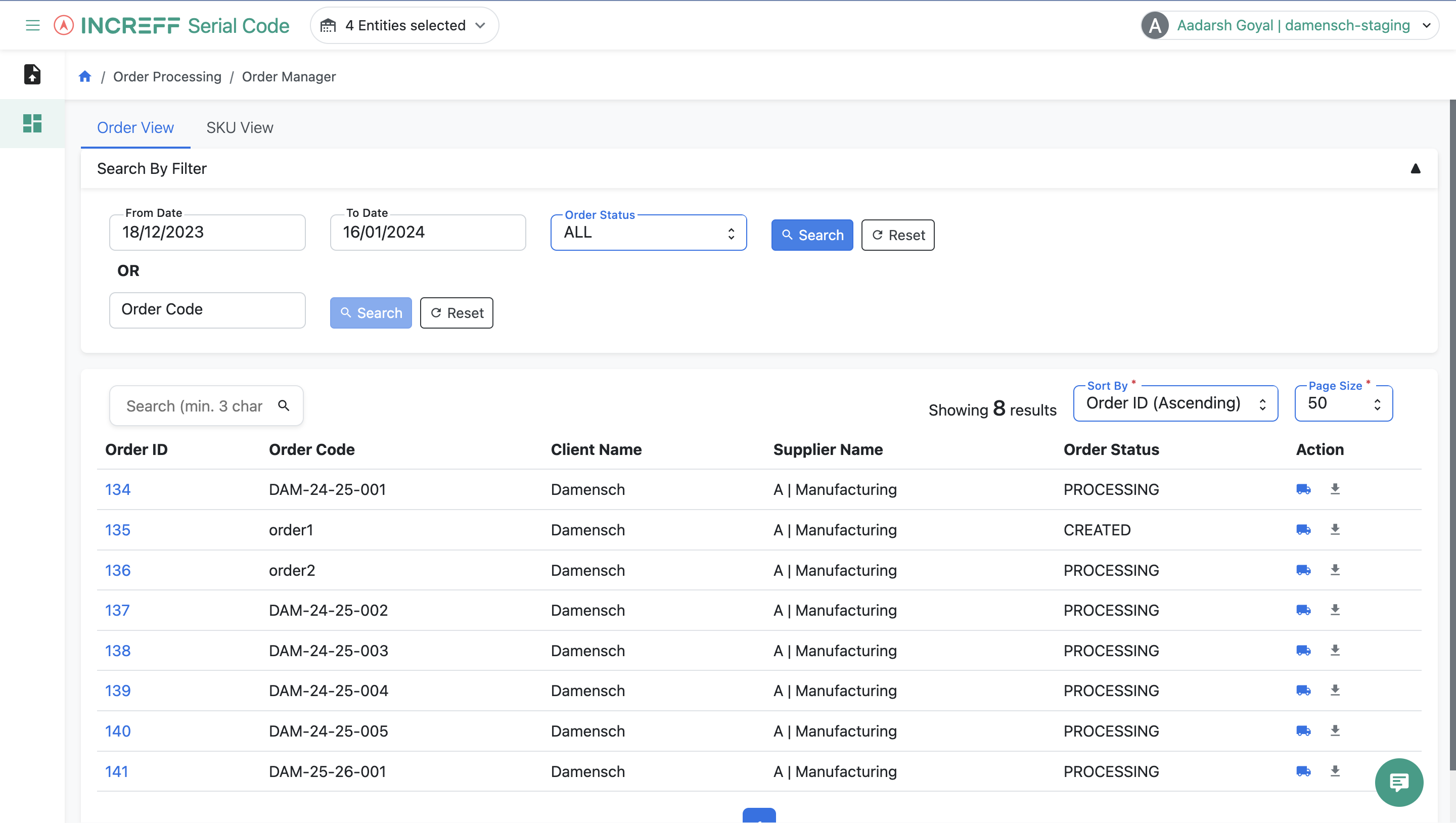The image size is (1456, 823).
Task: Click Order Manager breadcrumb
Action: [x=289, y=76]
